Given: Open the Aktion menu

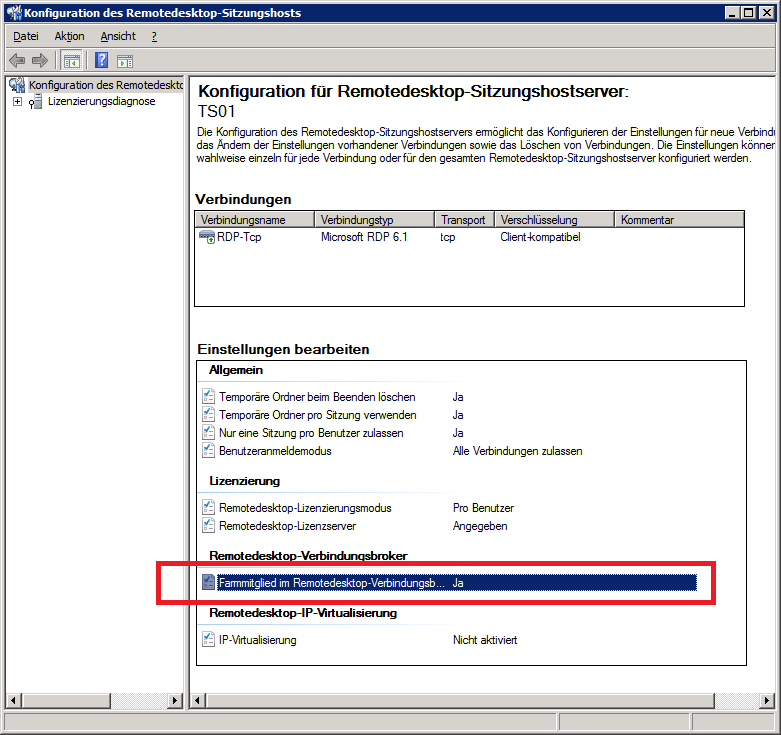Looking at the screenshot, I should coord(69,36).
